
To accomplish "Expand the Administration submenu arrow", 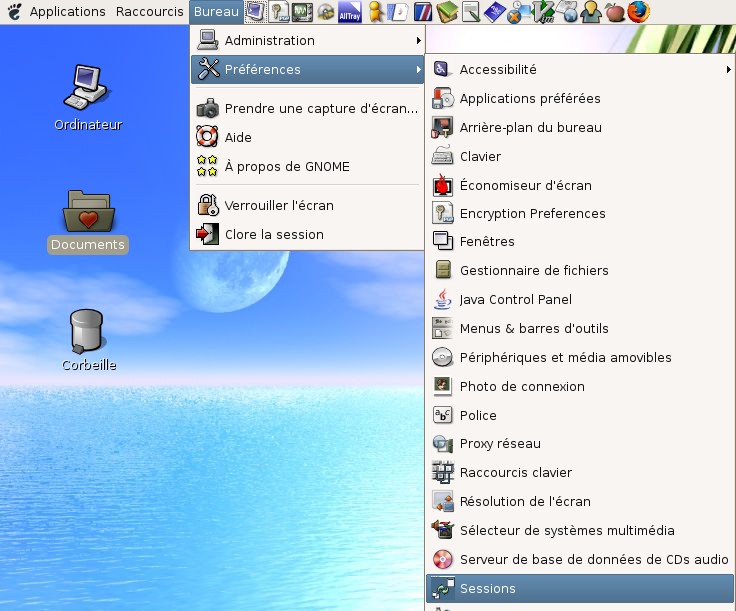I will [418, 40].
